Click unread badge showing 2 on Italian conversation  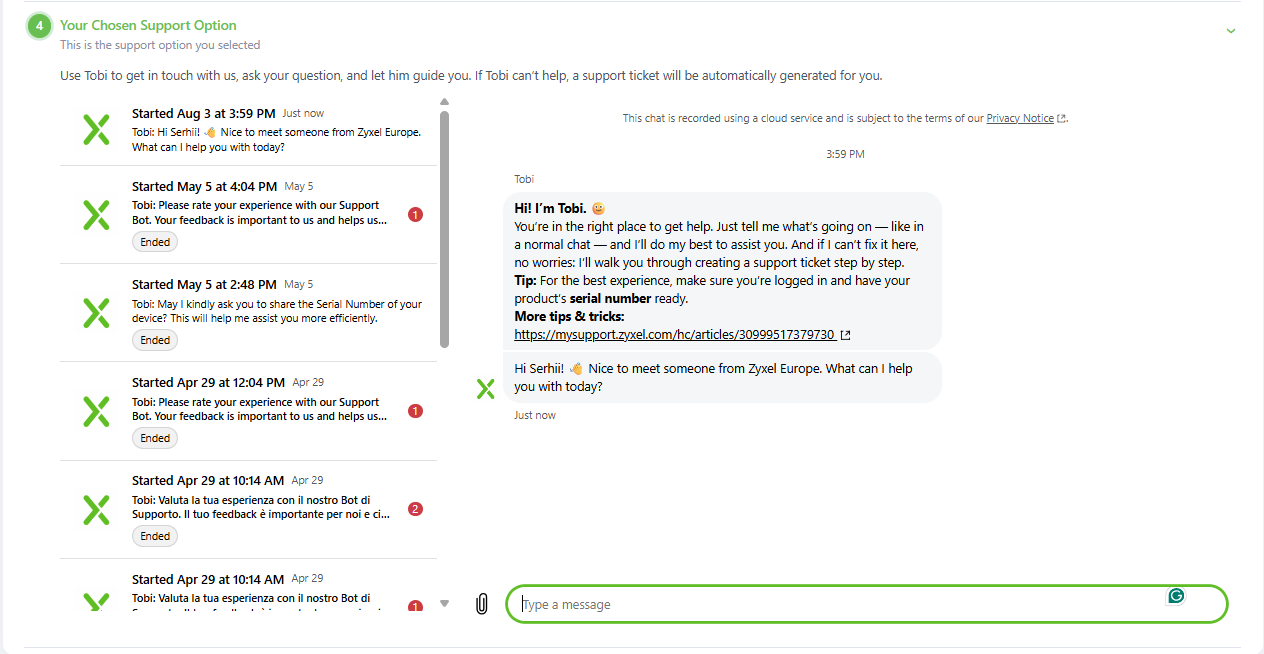tap(416, 509)
